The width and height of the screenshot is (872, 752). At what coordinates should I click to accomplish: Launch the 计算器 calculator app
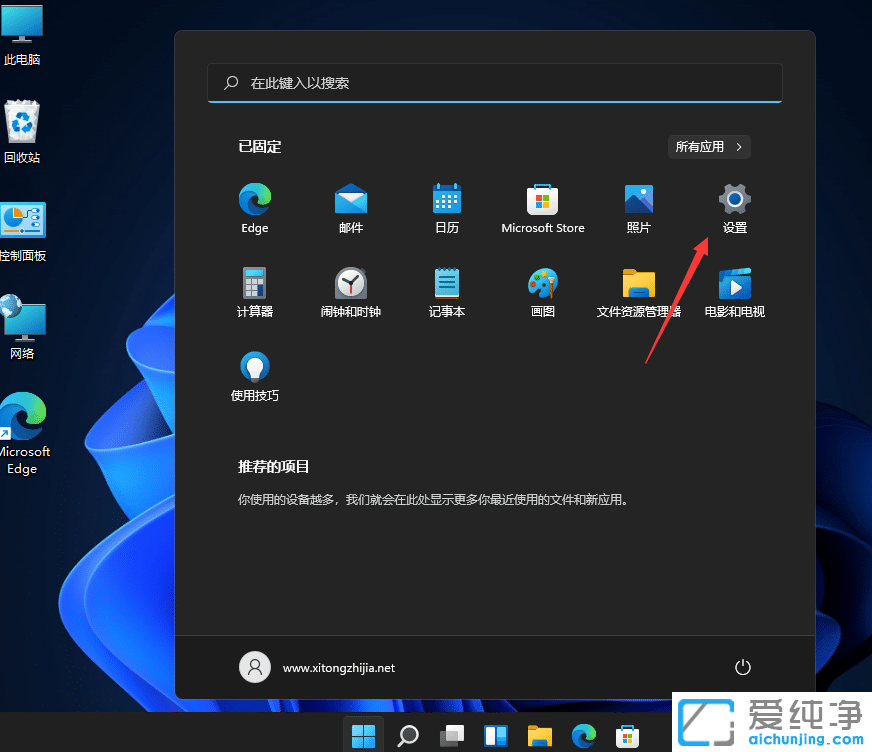(x=255, y=283)
